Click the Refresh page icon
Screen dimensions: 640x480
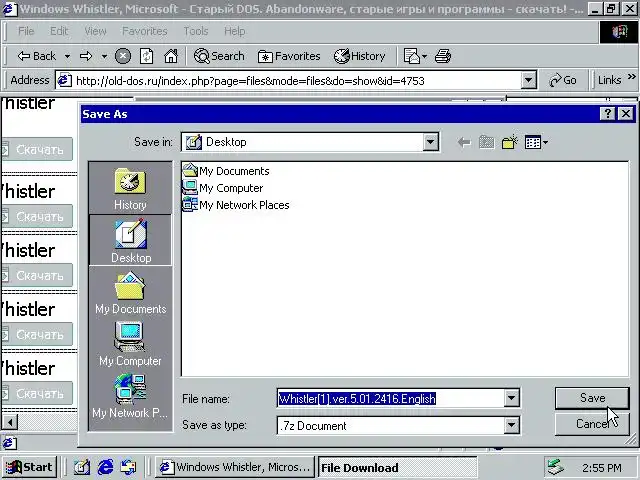click(147, 56)
